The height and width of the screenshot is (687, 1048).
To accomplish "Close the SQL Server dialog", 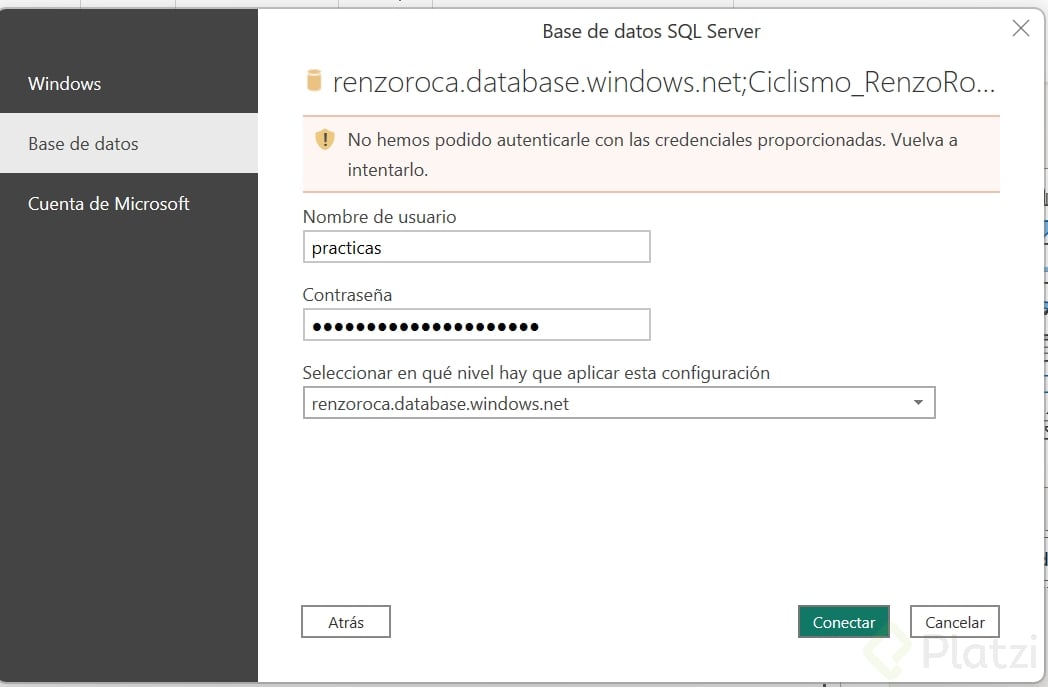I will point(1020,29).
